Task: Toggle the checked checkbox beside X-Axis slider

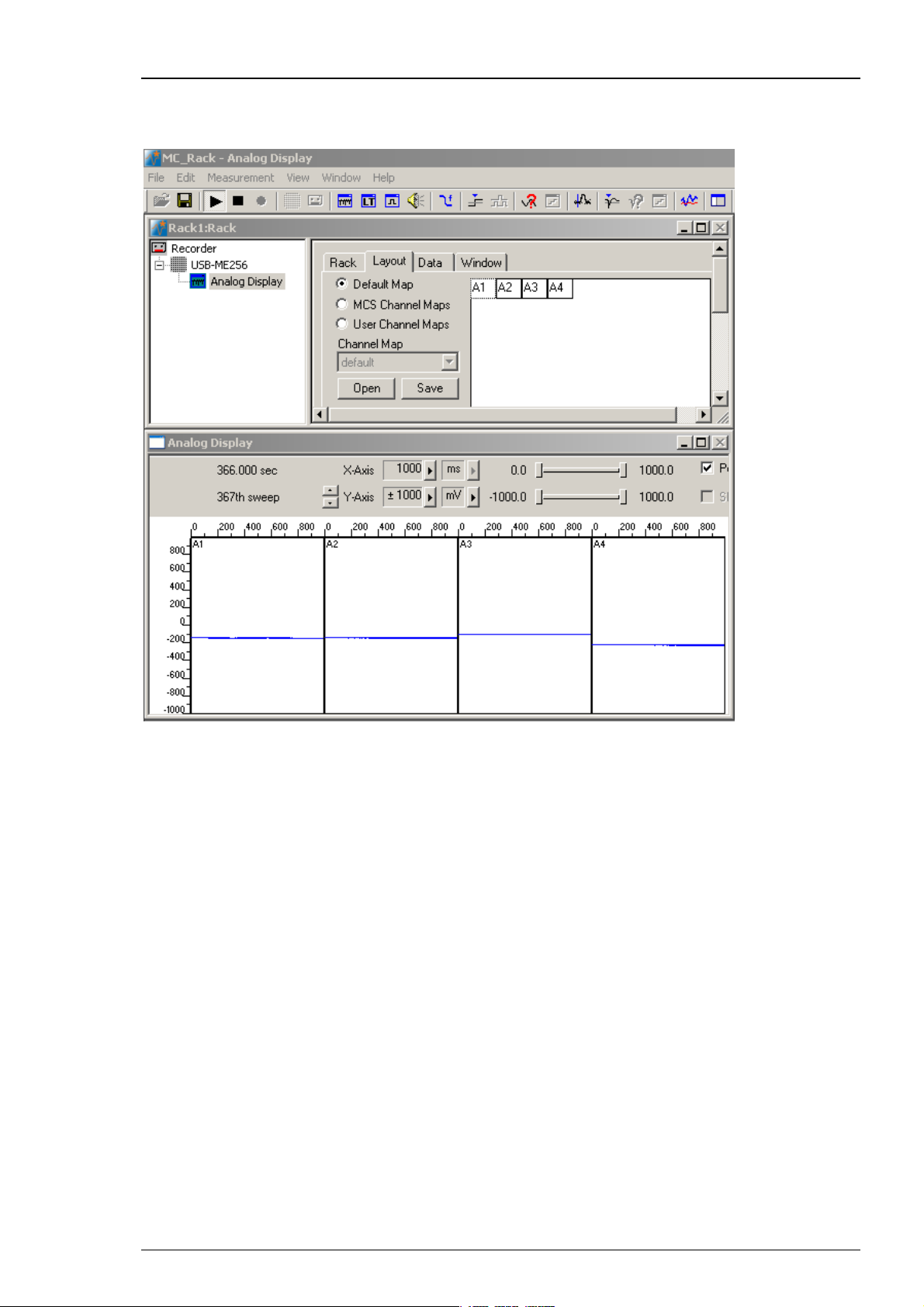Action: coord(707,468)
